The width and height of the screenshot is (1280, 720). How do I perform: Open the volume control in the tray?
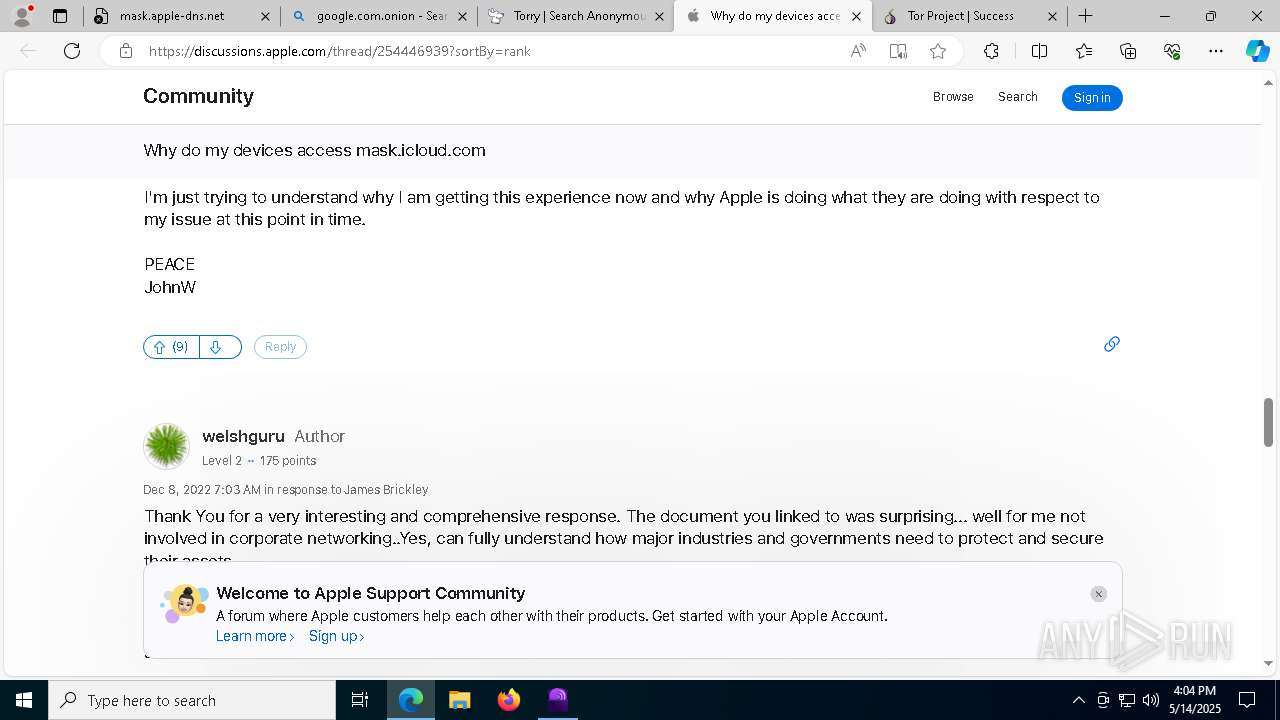(x=1151, y=700)
